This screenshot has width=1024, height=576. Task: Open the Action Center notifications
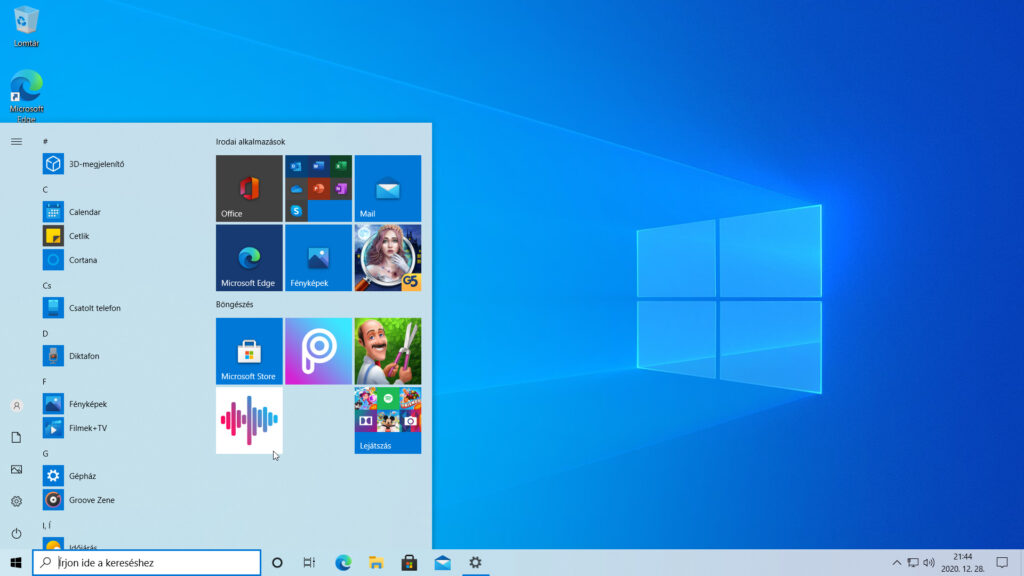coord(1002,562)
